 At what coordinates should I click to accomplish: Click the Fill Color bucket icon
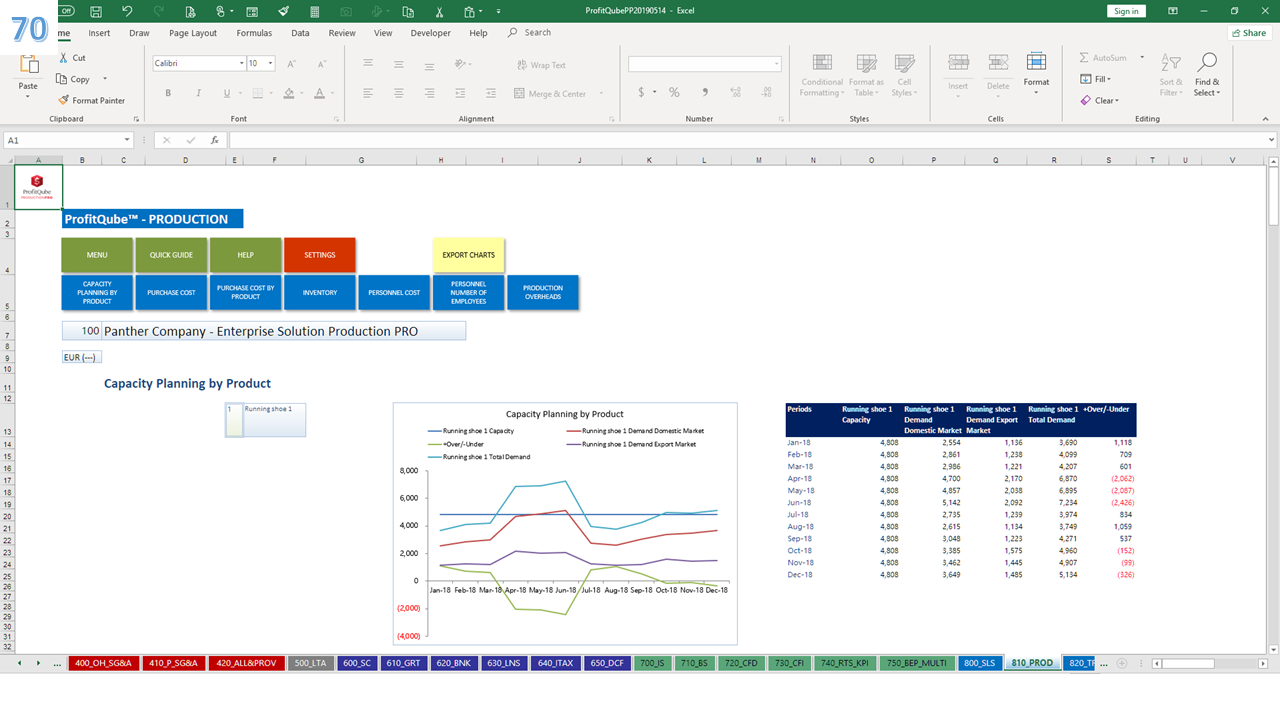[x=288, y=93]
